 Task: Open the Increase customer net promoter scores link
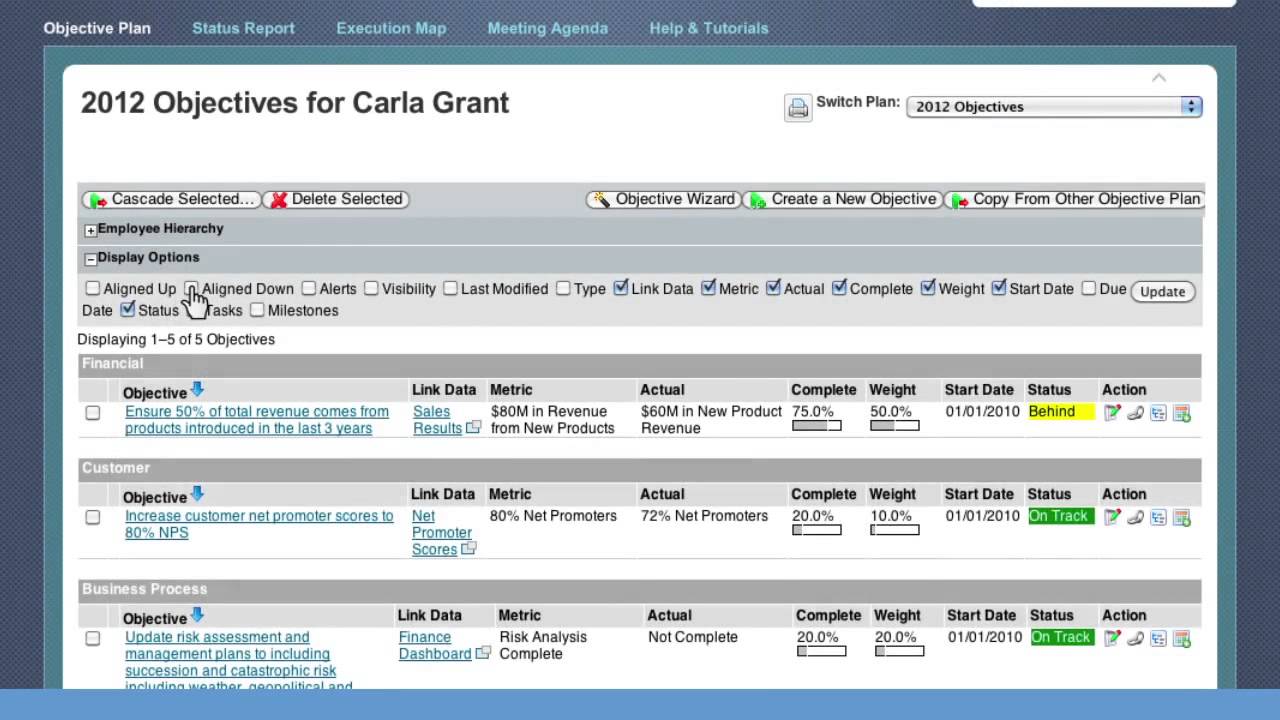[x=259, y=524]
